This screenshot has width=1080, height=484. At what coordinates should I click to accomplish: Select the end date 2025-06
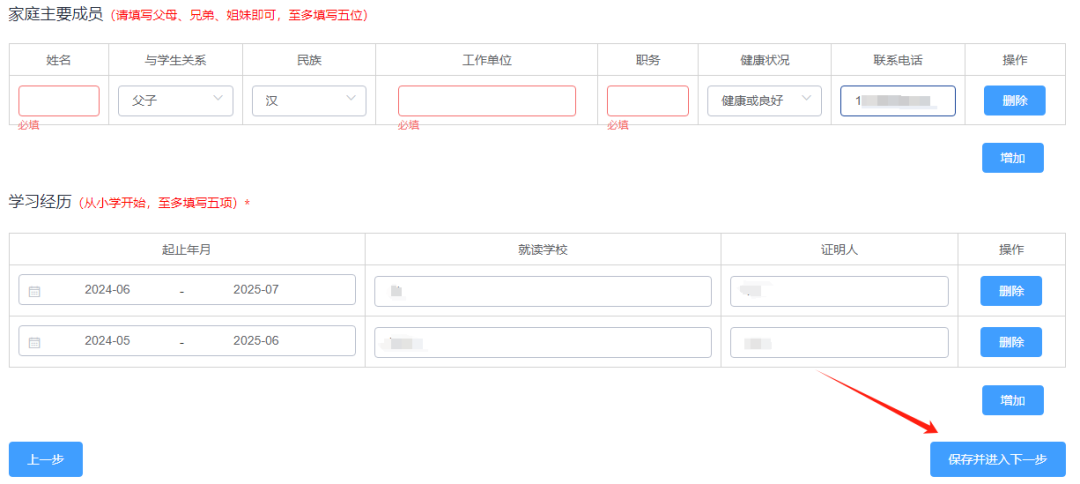coord(256,341)
